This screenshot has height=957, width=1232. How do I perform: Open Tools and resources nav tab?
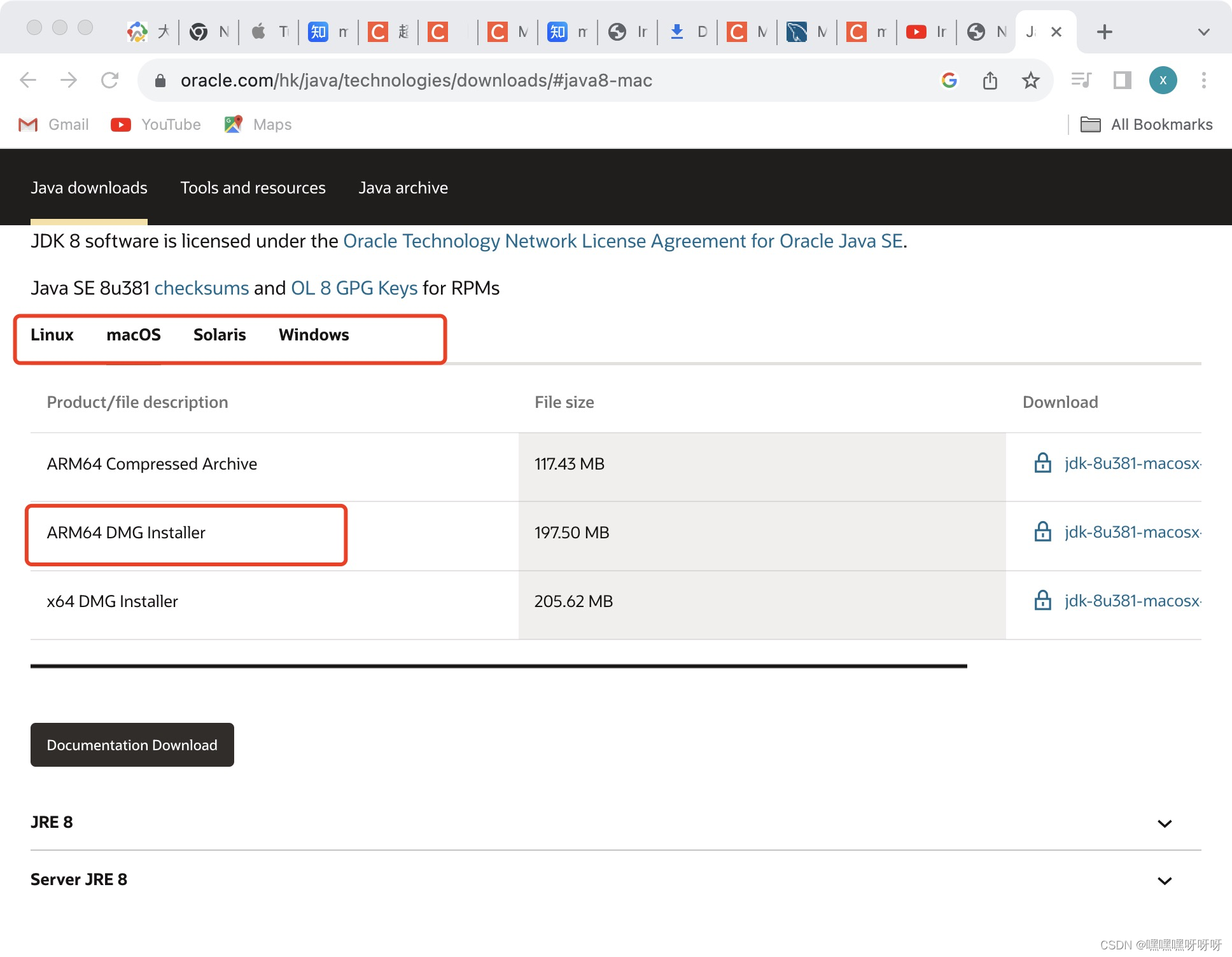(253, 188)
